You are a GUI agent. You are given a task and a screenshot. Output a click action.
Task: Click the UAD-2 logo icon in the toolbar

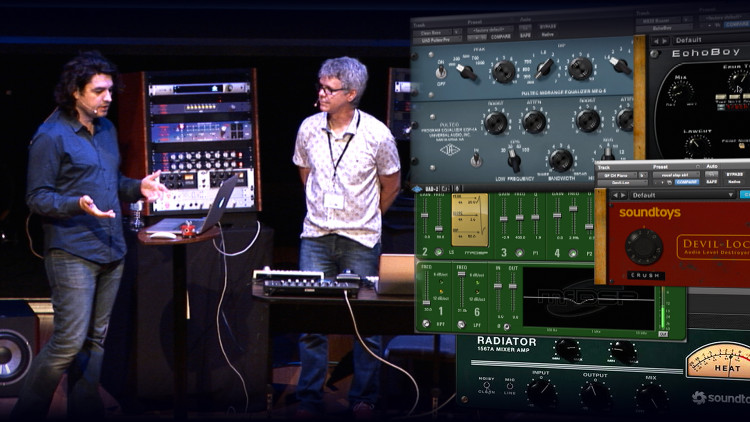click(417, 189)
